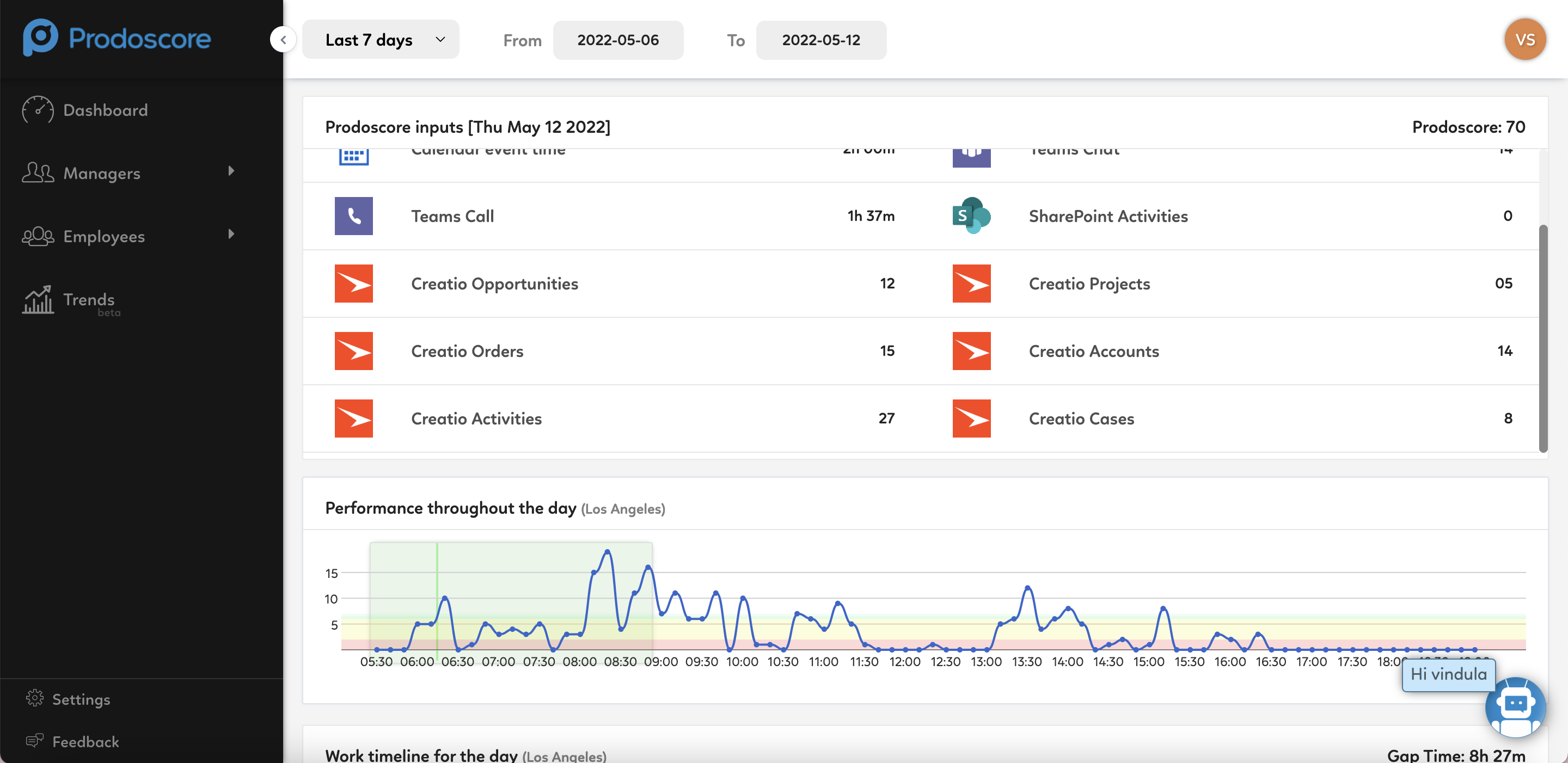This screenshot has width=1568, height=763.
Task: Open the chatbot robot assistant
Action: [1515, 706]
